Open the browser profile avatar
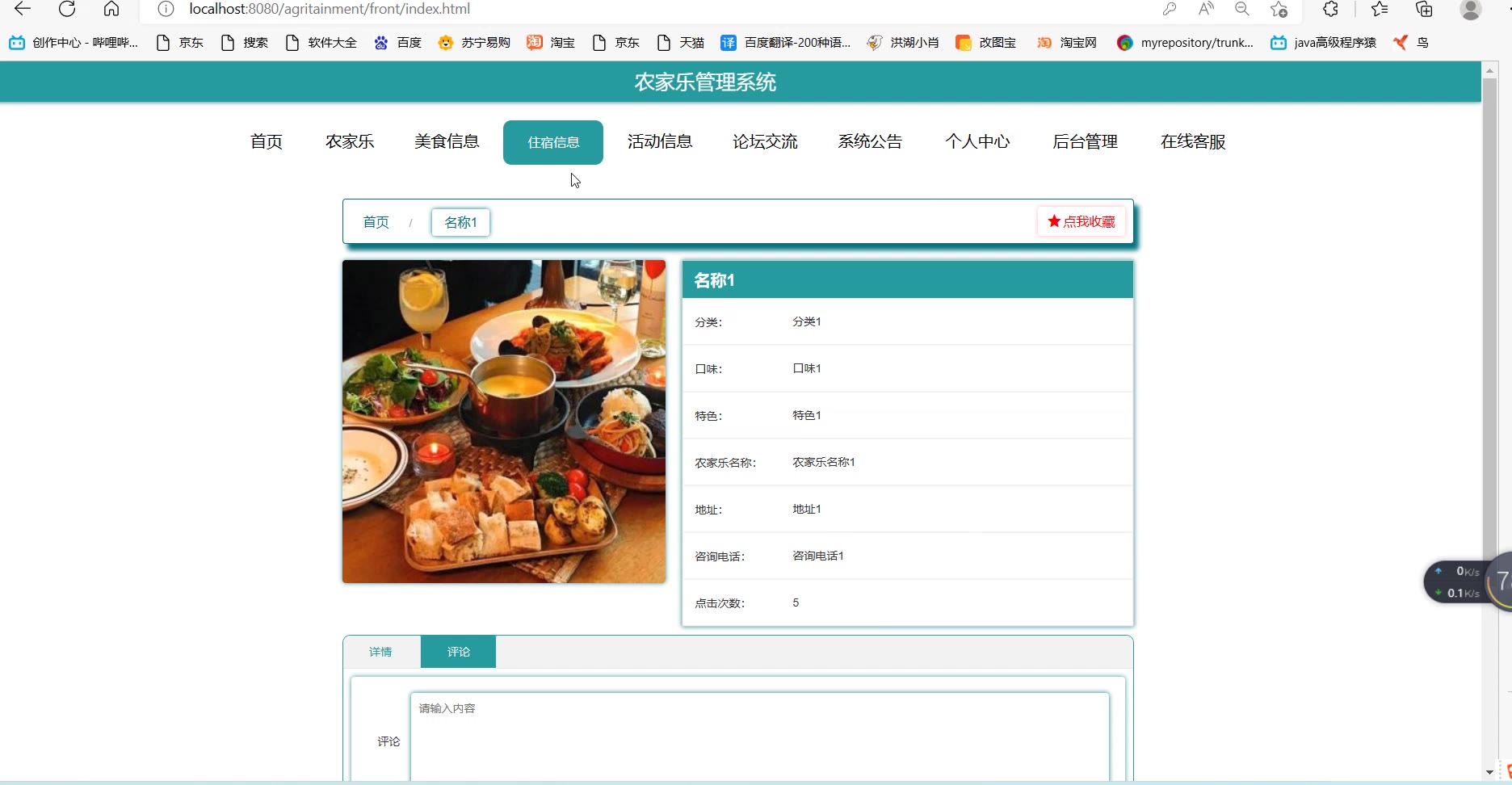The height and width of the screenshot is (785, 1512). tap(1471, 9)
